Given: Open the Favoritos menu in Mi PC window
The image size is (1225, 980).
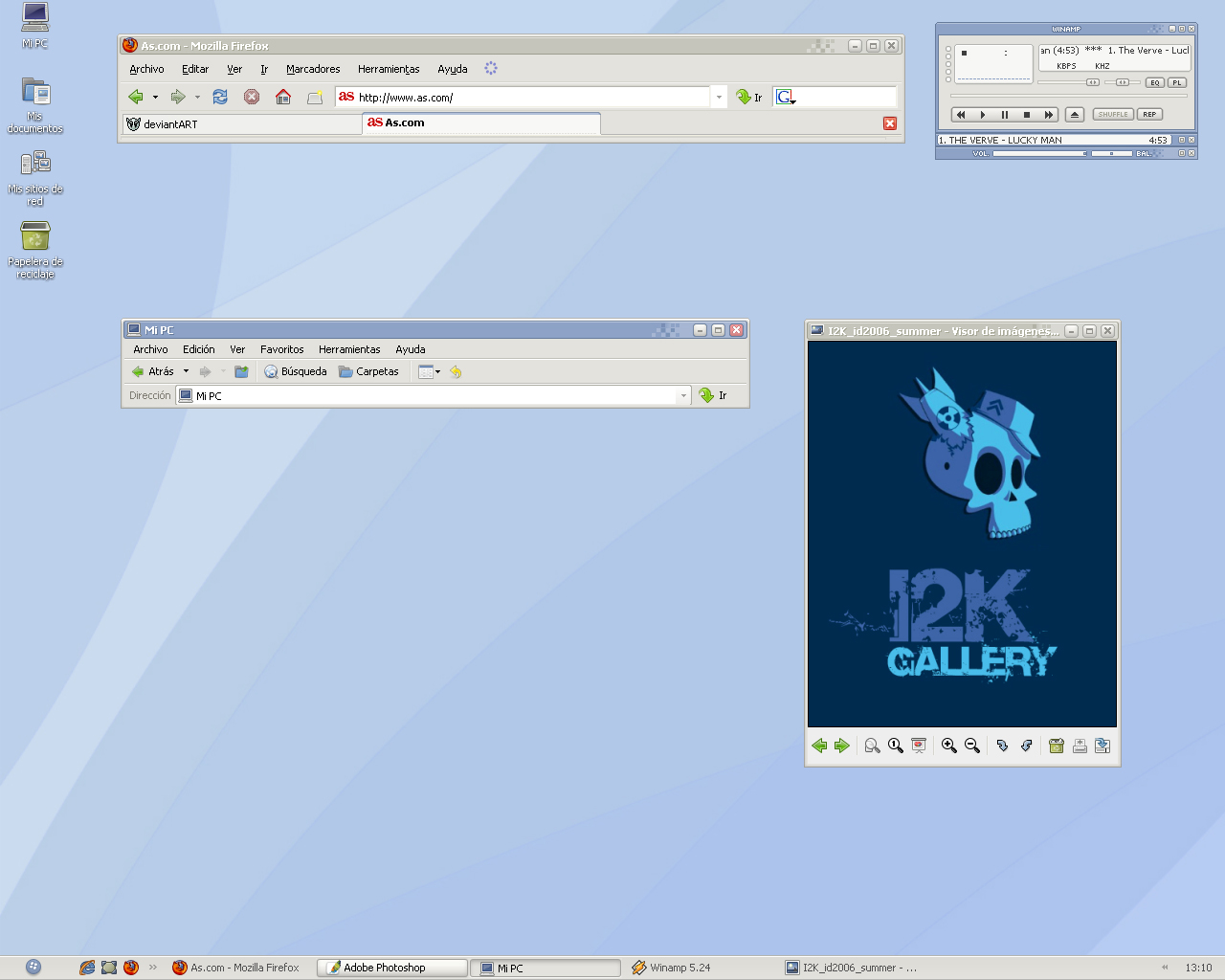Looking at the screenshot, I should pos(282,349).
